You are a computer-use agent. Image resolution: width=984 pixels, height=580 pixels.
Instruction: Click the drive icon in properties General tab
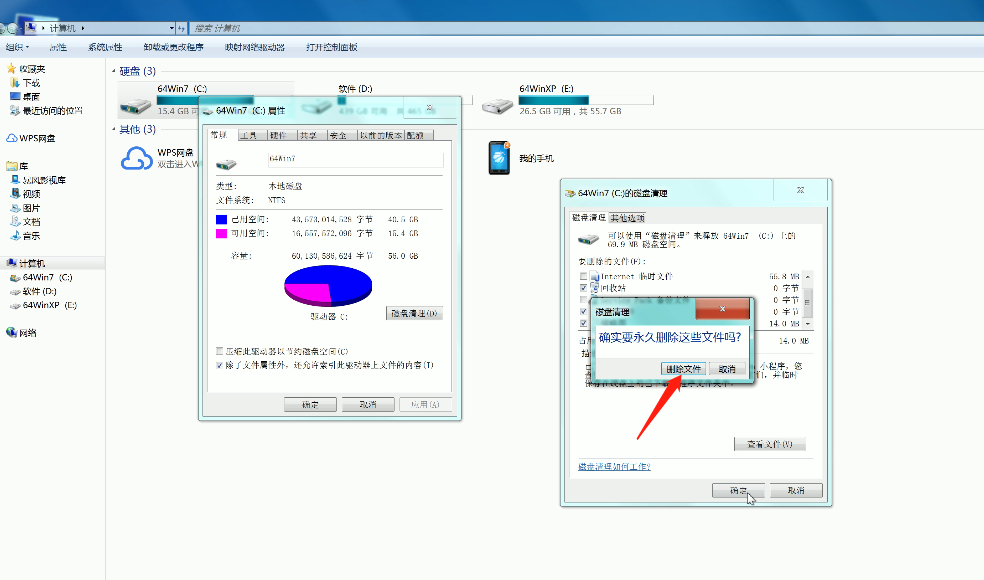point(226,164)
